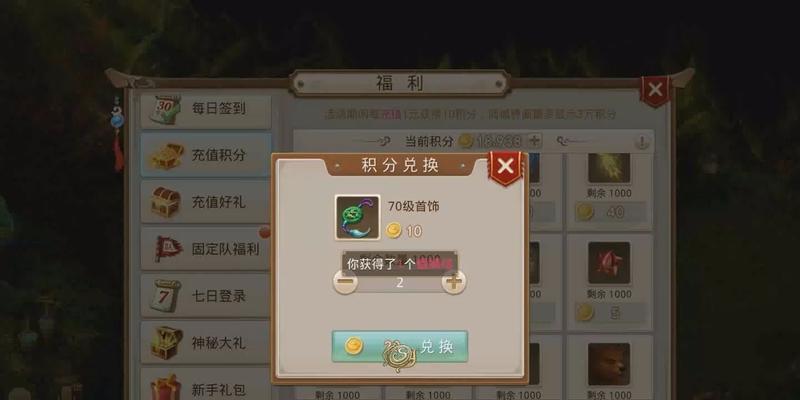Click the exclamation info icon
This screenshot has height=400, width=800.
(x=642, y=141)
